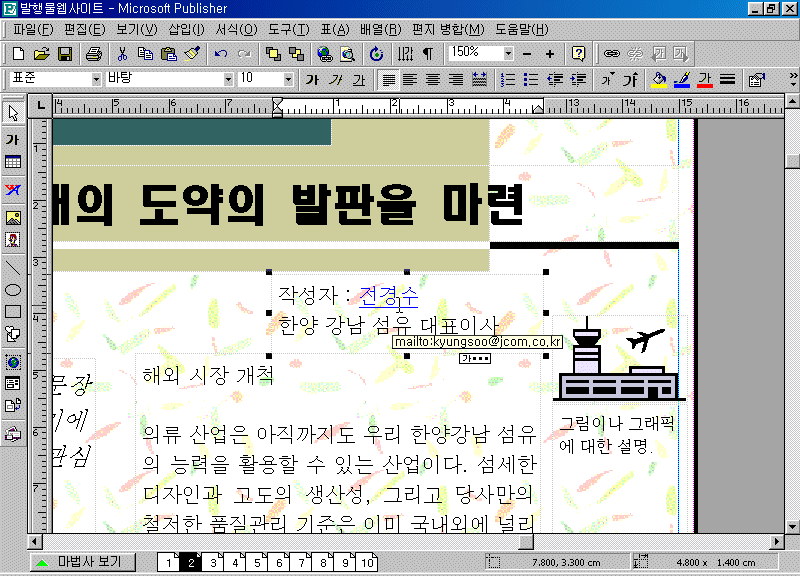Screen dimensions: 800x576
Task: Pick the Oval drawing tool
Action: click(x=13, y=290)
